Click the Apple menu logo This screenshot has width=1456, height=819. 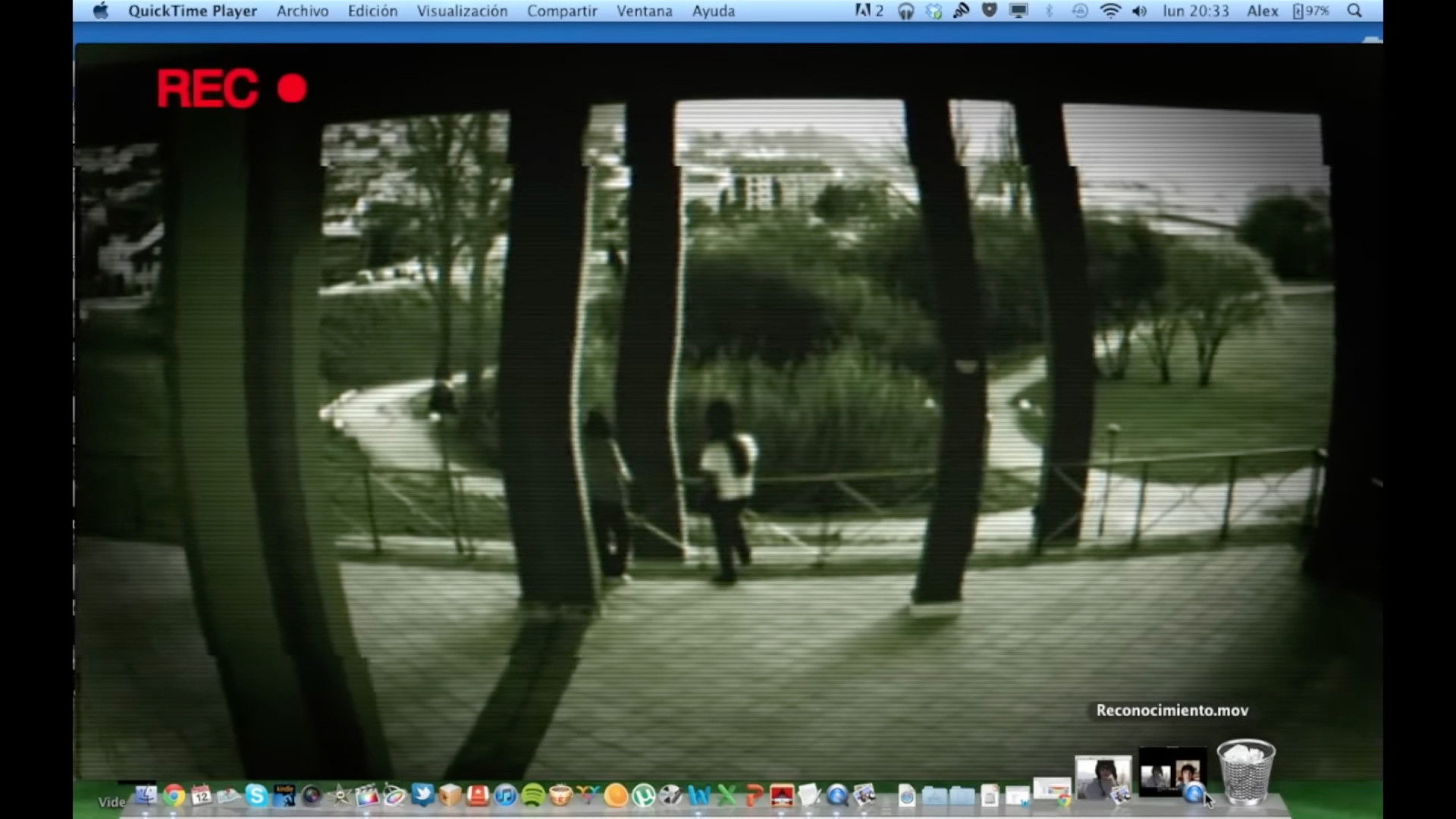101,11
